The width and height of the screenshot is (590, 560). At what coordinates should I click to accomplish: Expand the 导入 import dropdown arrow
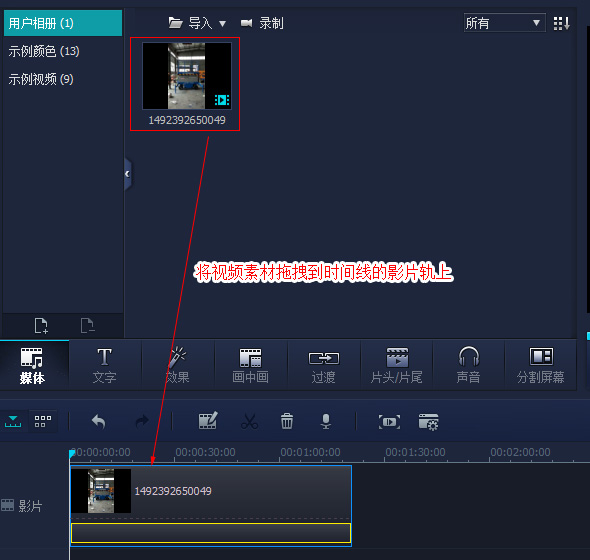pyautogui.click(x=222, y=24)
